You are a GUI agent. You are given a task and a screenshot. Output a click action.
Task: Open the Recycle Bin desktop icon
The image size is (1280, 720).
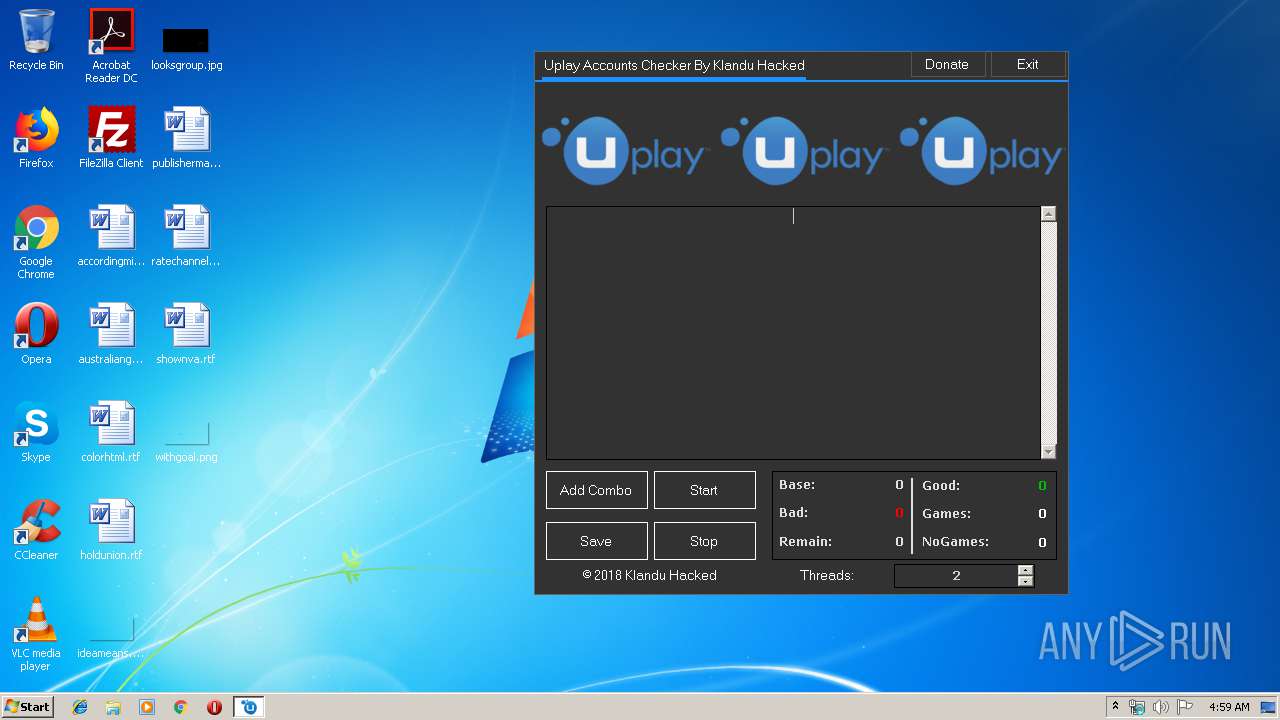36,40
